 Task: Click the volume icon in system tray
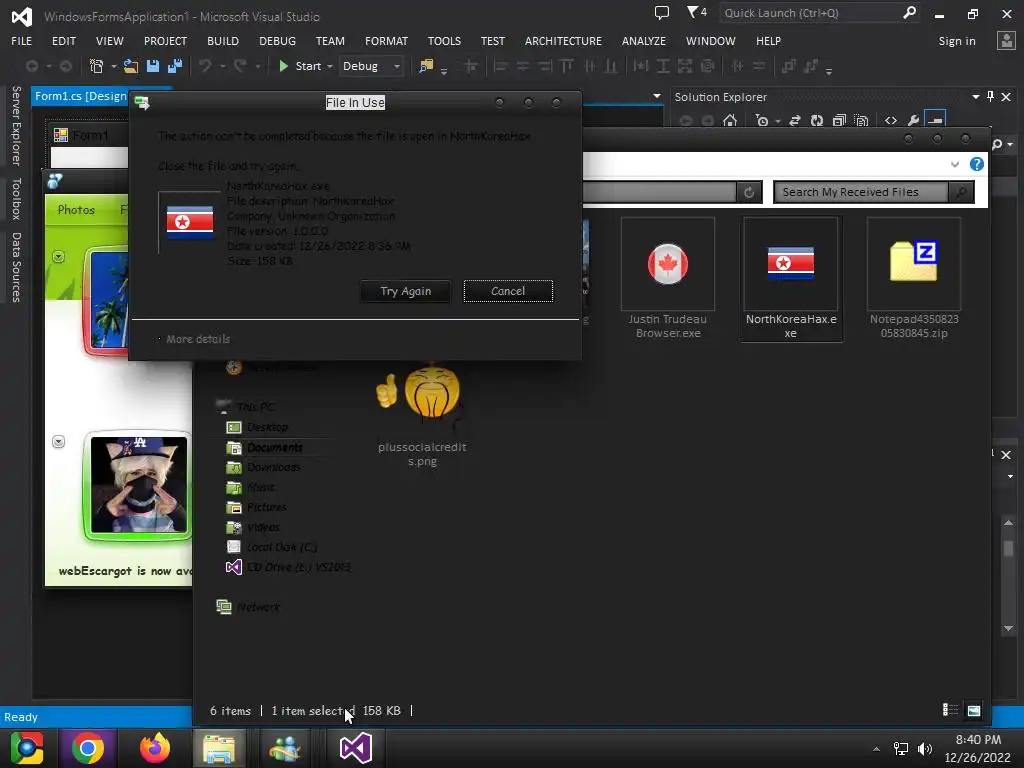925,748
